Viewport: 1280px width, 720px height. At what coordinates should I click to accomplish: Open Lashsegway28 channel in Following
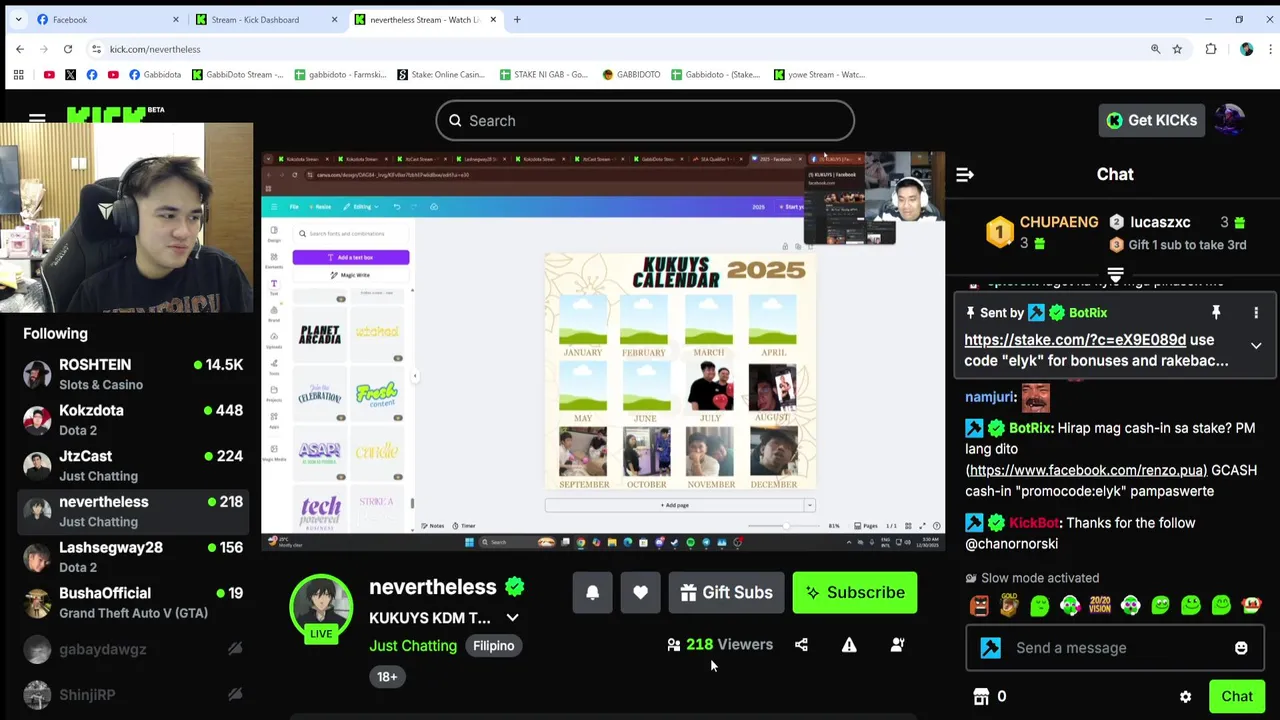(131, 557)
